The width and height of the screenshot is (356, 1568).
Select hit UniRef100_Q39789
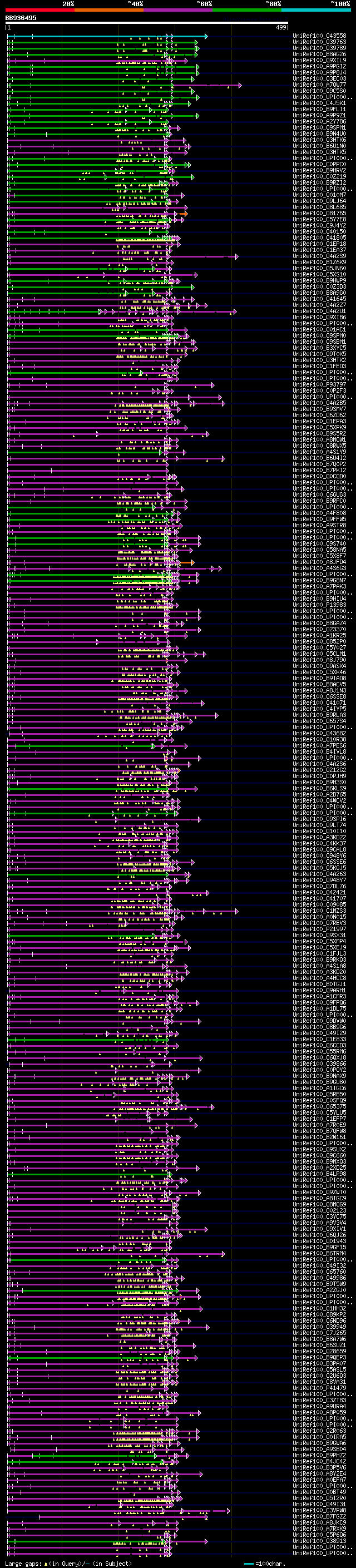point(319,48)
